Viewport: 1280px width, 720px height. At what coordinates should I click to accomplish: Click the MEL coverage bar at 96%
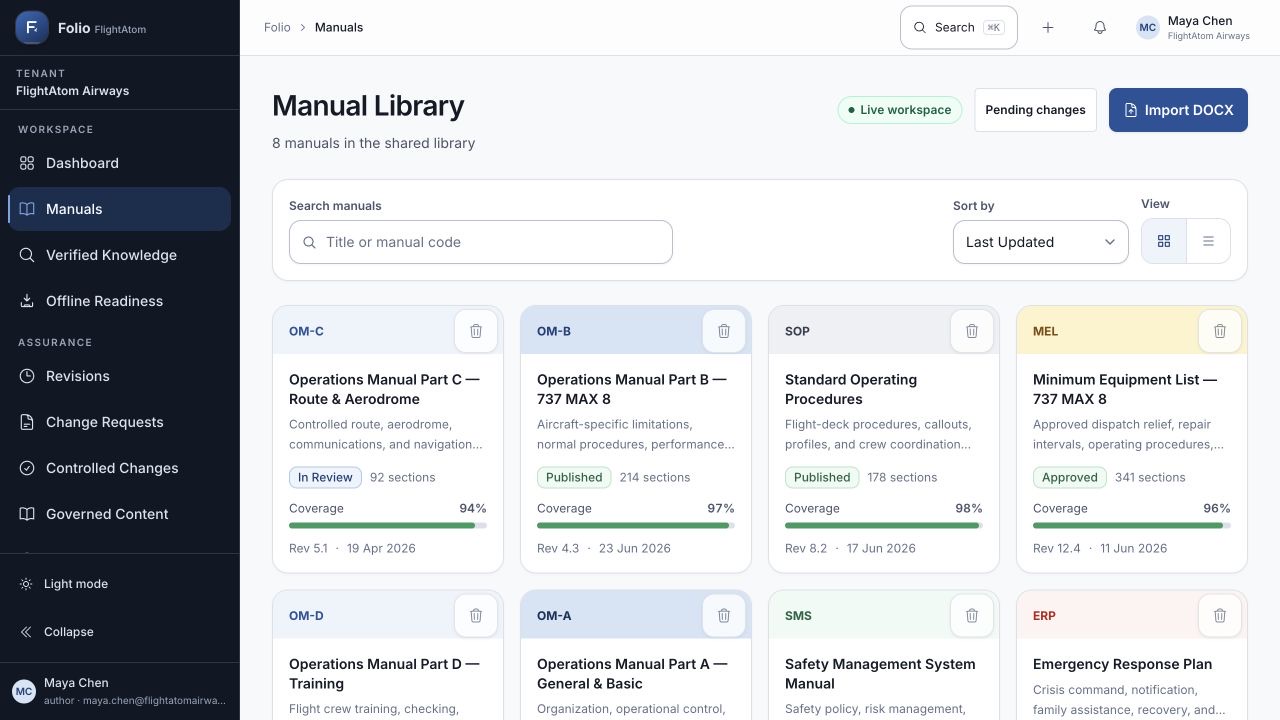1132,525
